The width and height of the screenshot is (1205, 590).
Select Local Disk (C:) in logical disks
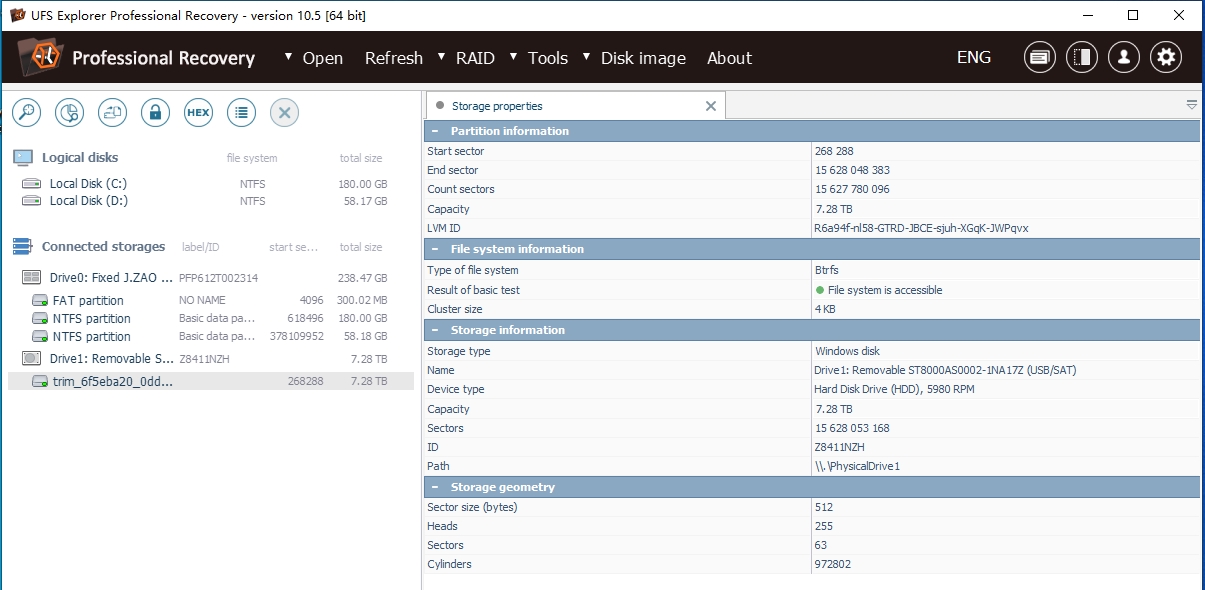coord(211,184)
